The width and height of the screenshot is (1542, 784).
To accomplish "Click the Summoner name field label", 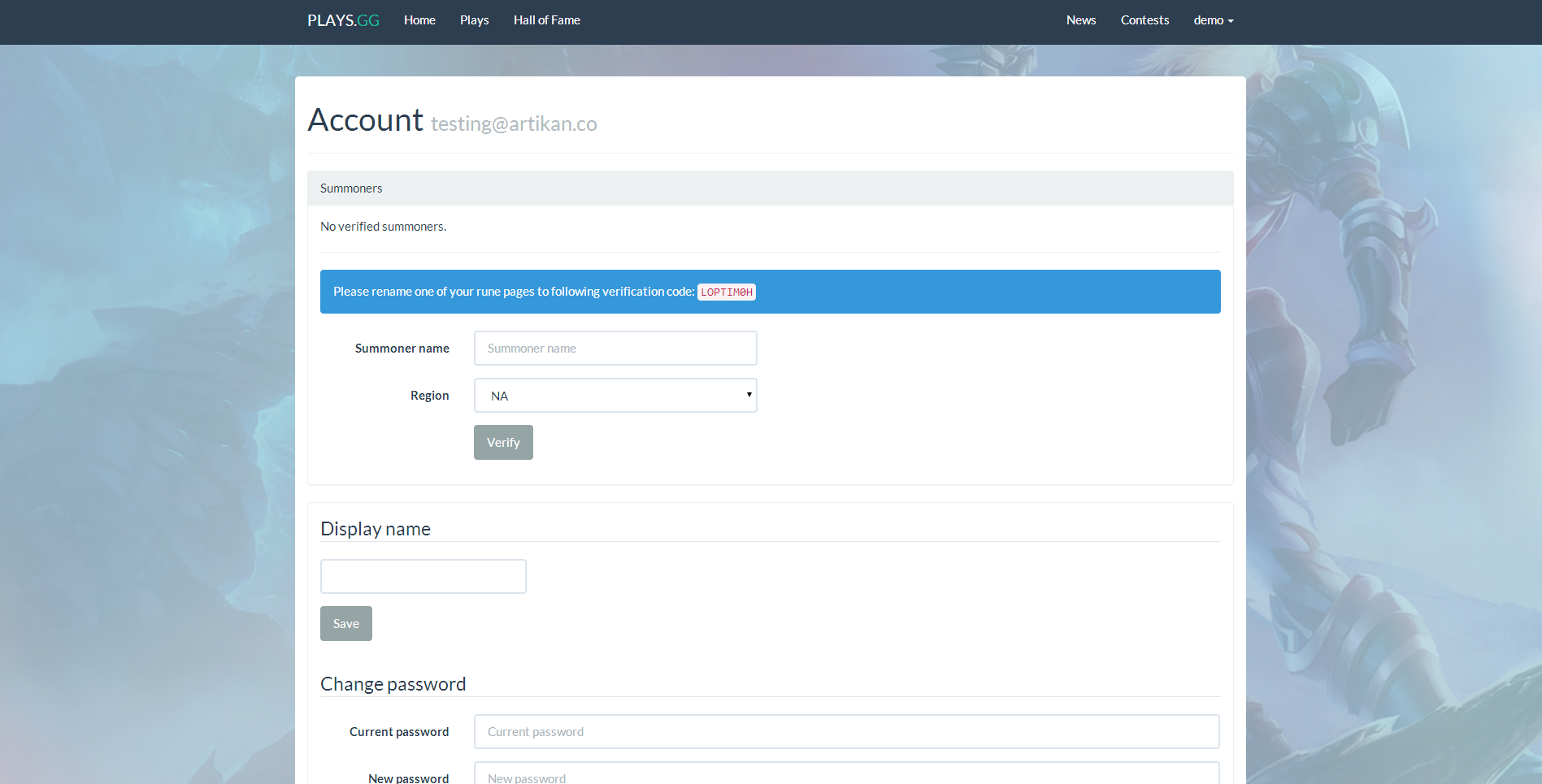I will 402,348.
